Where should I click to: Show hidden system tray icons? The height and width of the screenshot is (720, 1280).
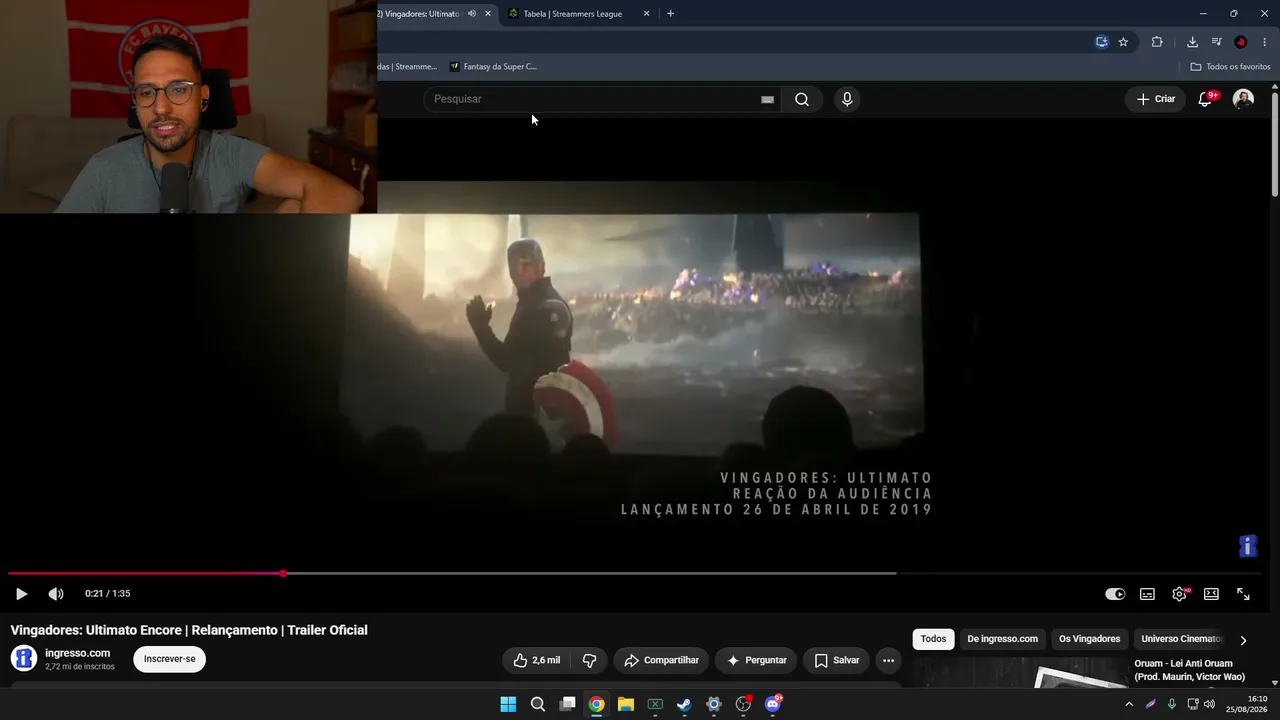1129,704
